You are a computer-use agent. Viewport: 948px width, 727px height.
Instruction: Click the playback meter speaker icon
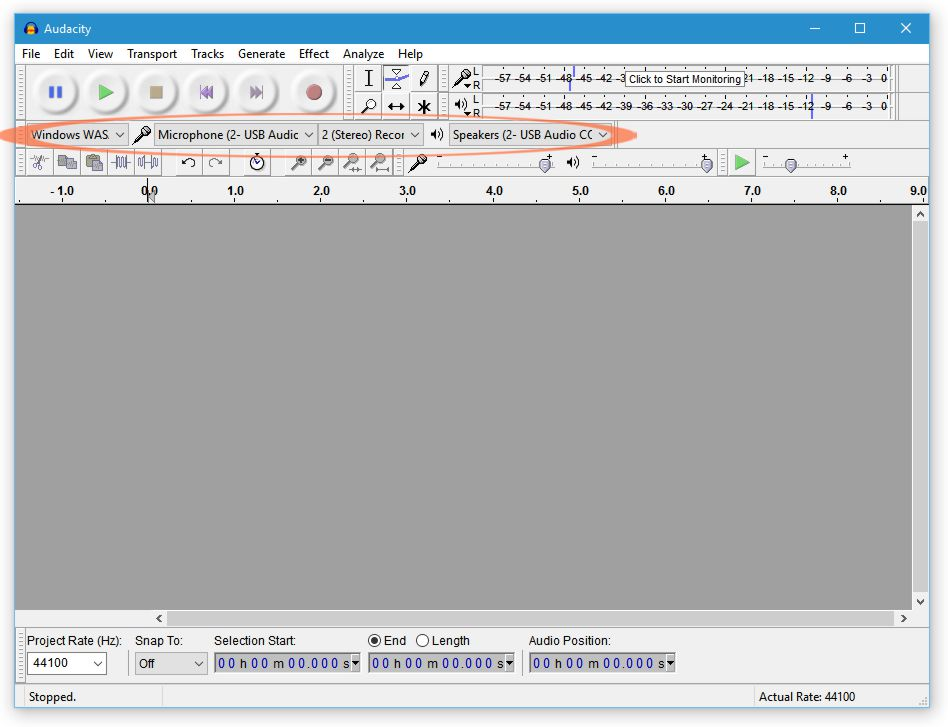point(461,106)
